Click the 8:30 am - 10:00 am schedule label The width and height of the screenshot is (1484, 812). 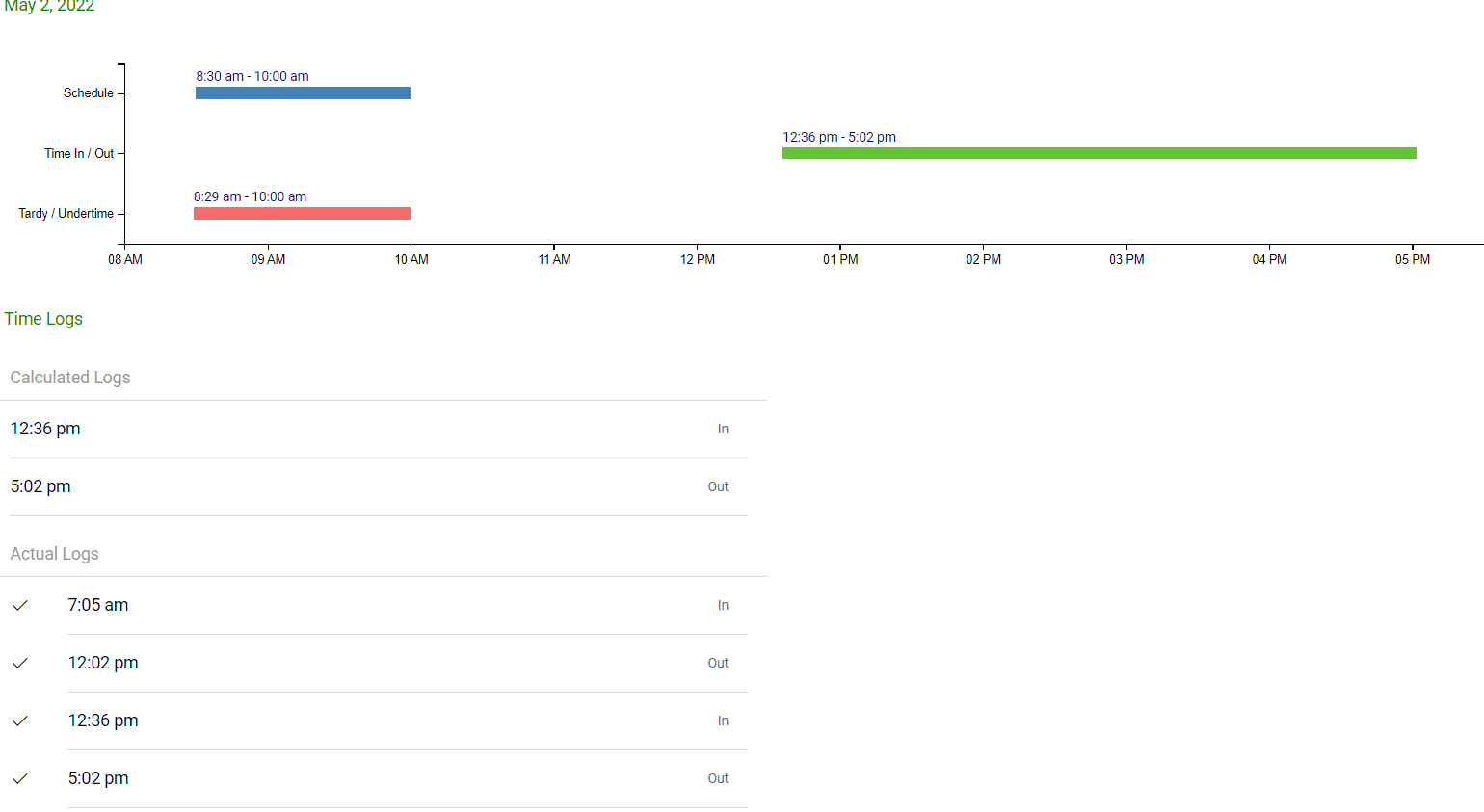(x=252, y=77)
